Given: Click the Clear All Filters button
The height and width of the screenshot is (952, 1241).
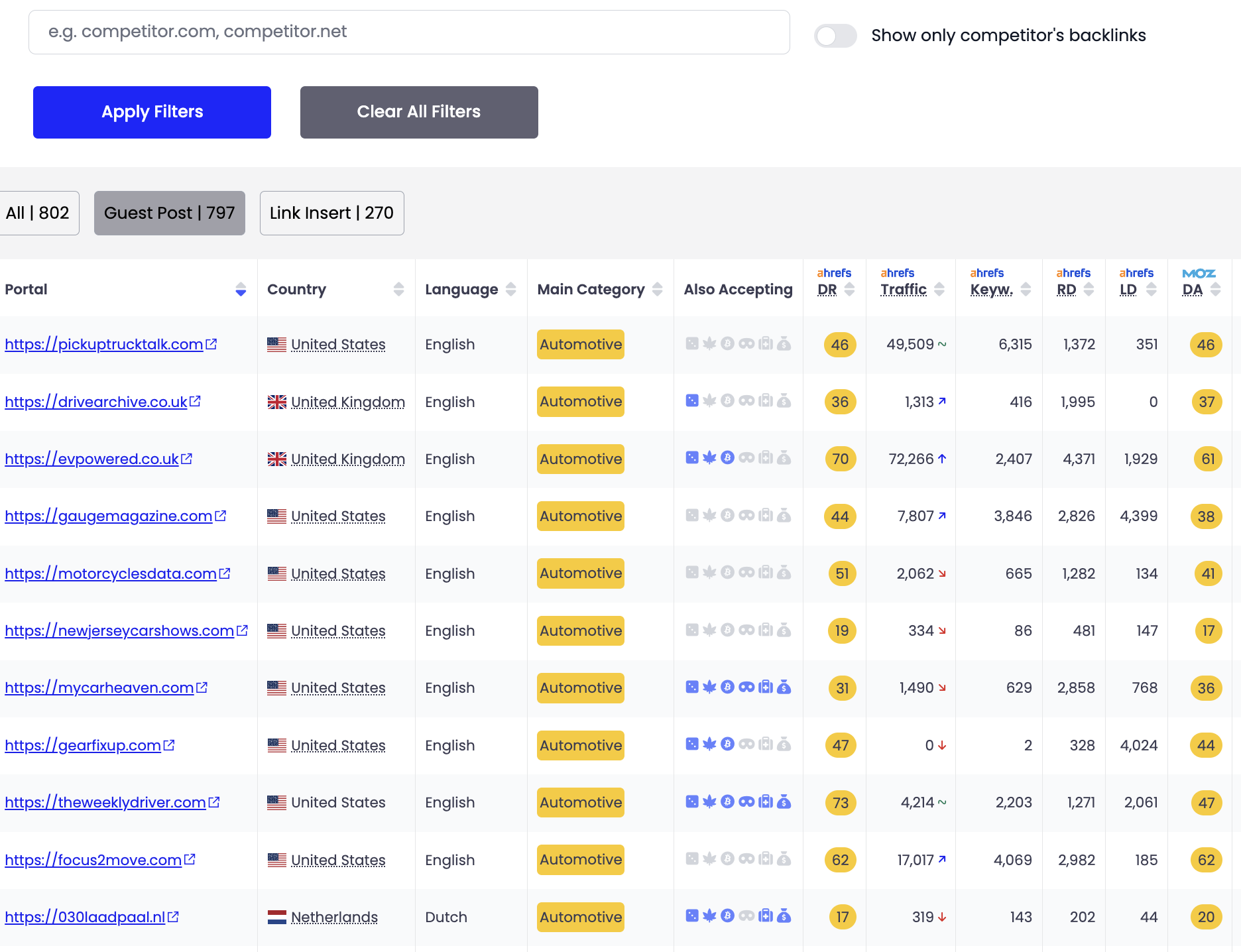Looking at the screenshot, I should pyautogui.click(x=419, y=112).
